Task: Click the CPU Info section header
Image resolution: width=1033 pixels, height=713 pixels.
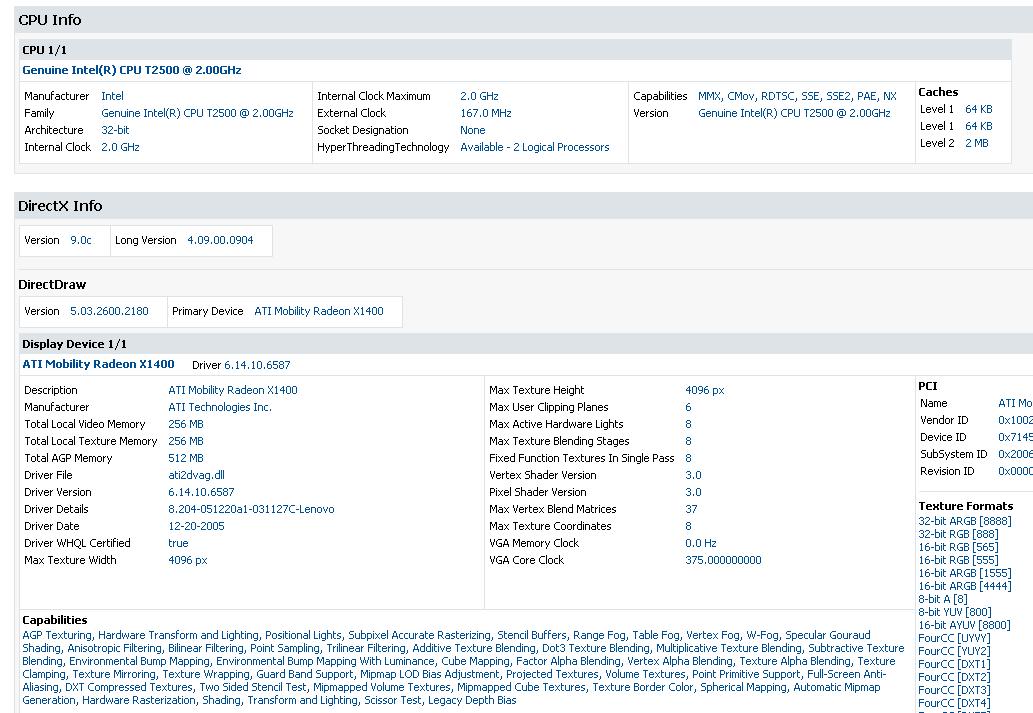Action: pyautogui.click(x=50, y=20)
